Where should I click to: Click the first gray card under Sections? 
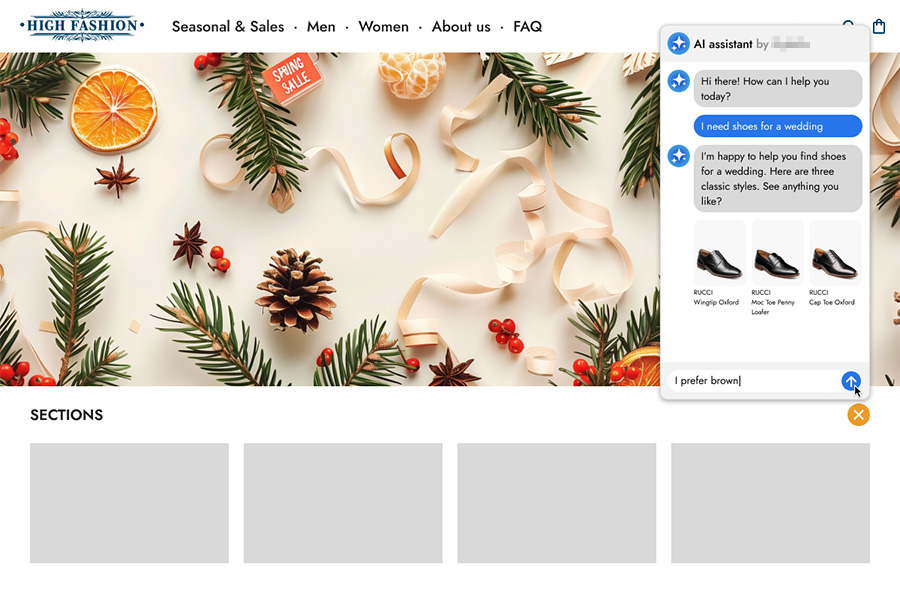click(129, 503)
